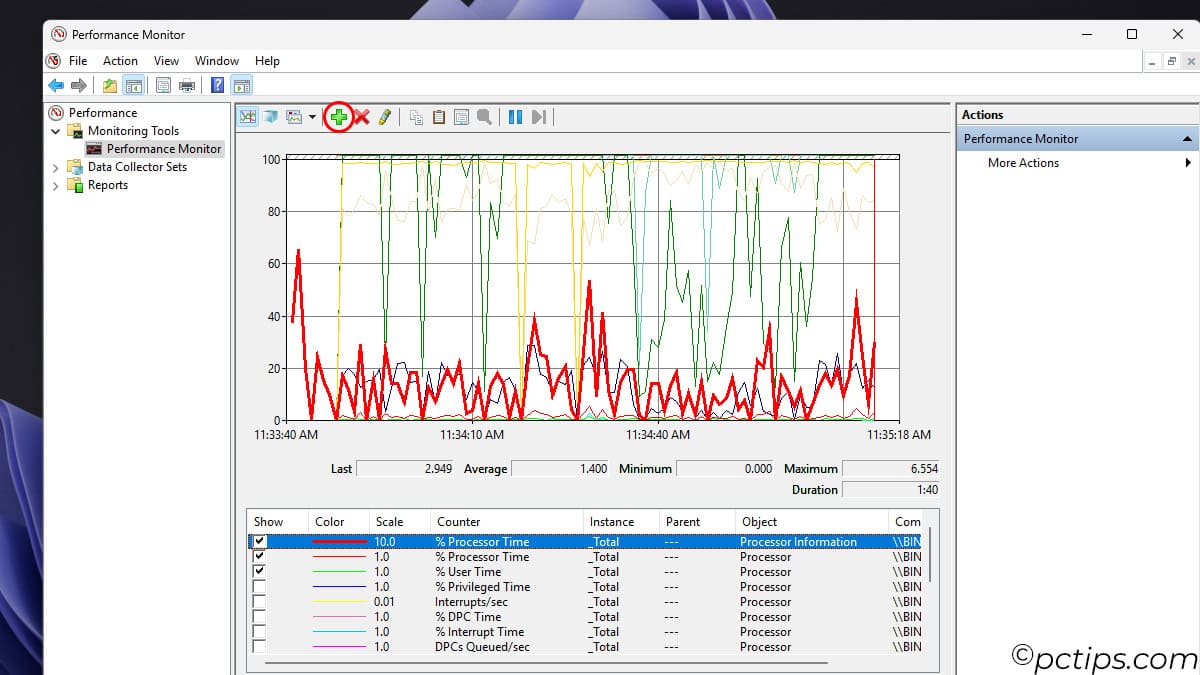1200x675 pixels.
Task: Select the red % Processor Time color swatch
Action: 339,541
